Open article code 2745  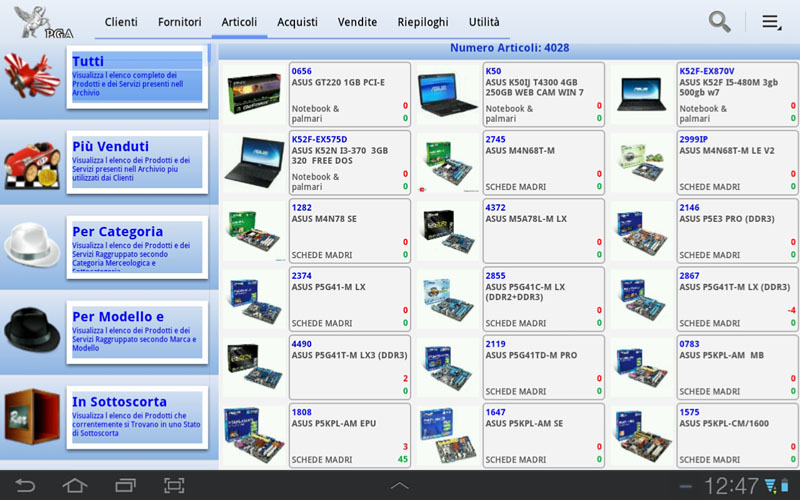(495, 139)
